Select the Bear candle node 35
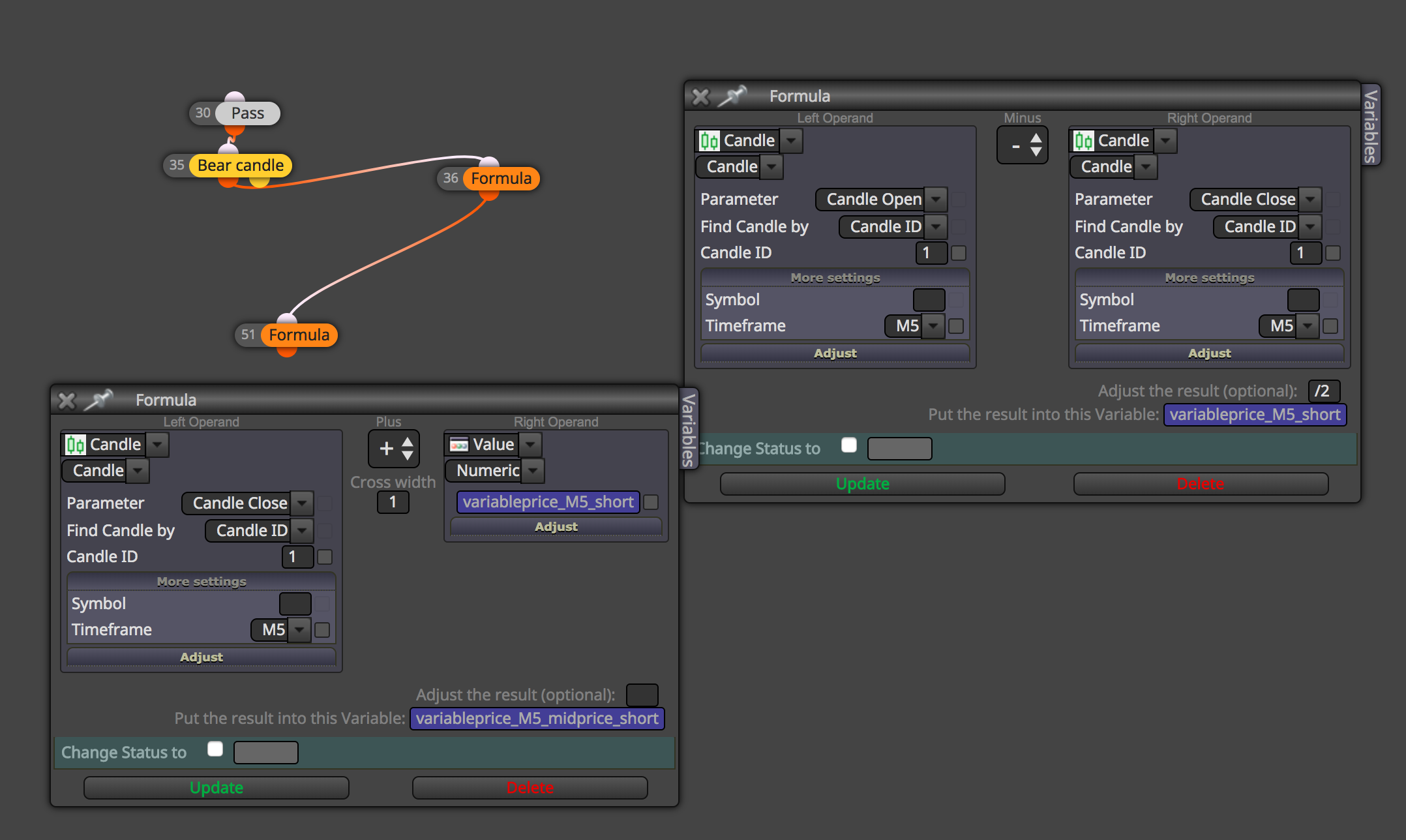1406x840 pixels. [x=240, y=166]
